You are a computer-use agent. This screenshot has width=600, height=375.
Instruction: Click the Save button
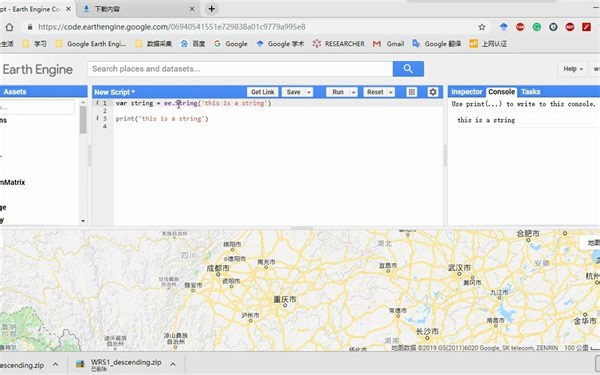click(x=293, y=92)
